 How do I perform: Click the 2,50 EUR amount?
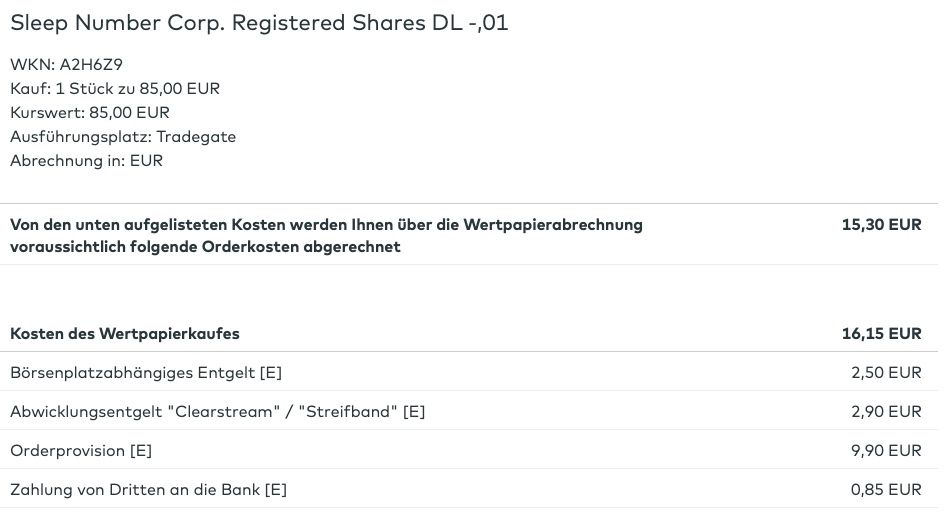click(886, 373)
